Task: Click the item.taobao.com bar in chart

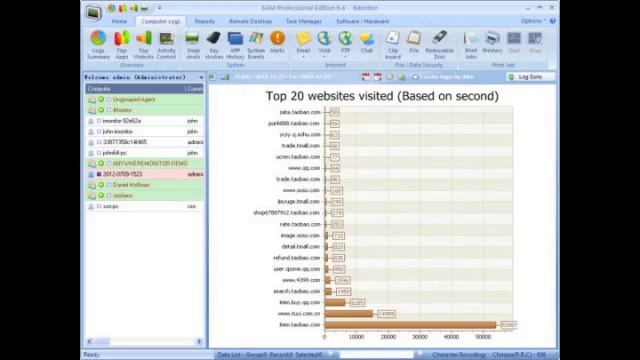Action: (410, 325)
